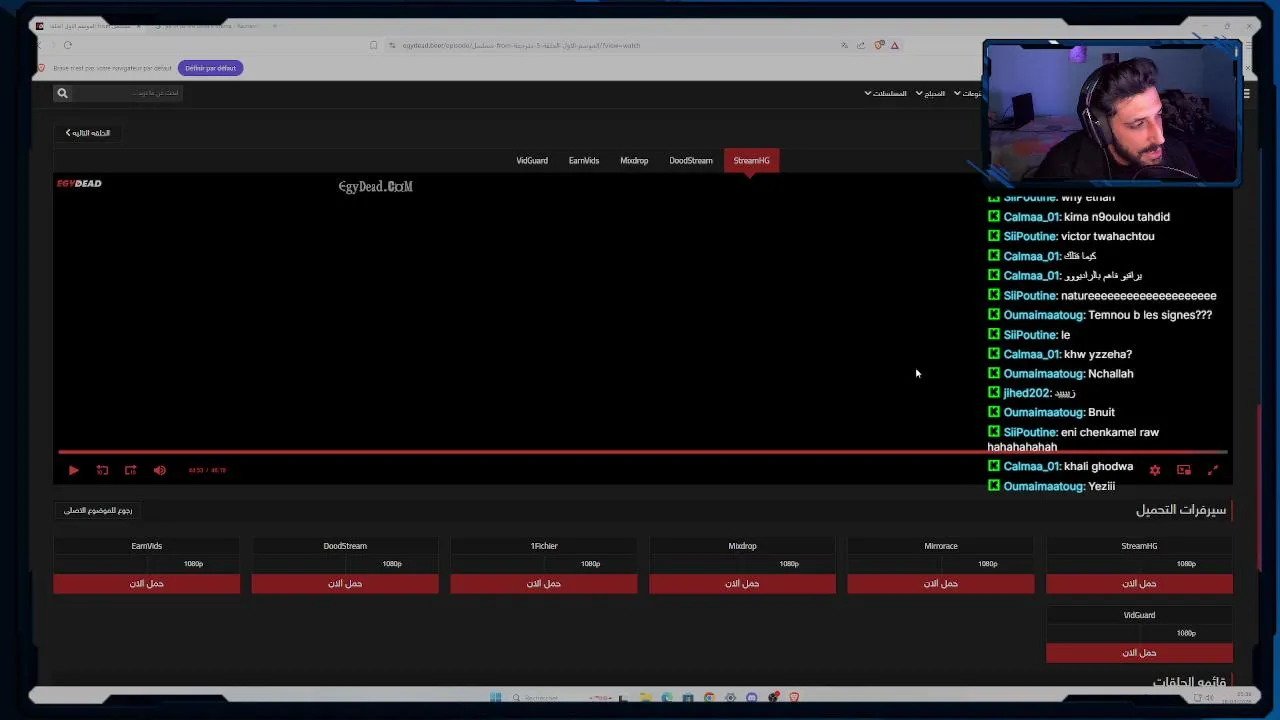The image size is (1280, 720).
Task: Click chat message 'khali ghodwa'
Action: (1098, 467)
